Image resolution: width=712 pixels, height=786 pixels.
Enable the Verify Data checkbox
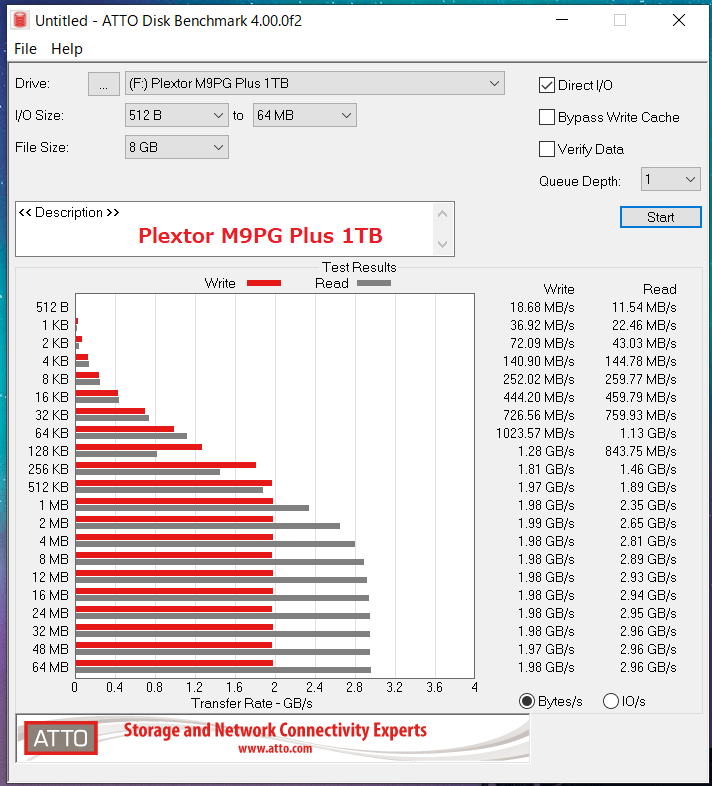click(x=547, y=149)
